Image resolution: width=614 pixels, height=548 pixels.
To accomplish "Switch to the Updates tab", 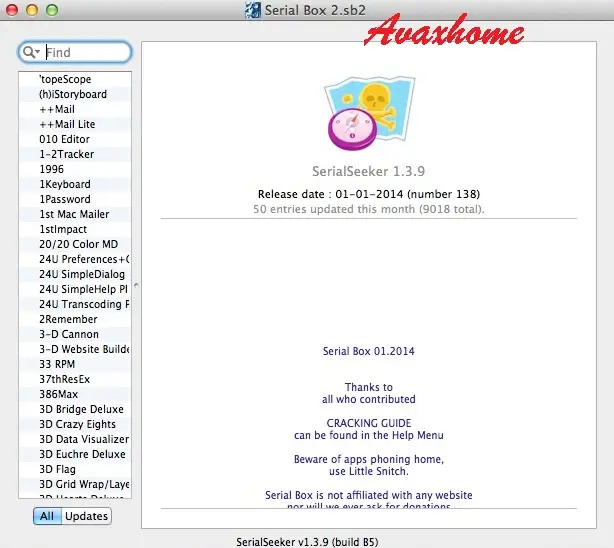I will (x=87, y=516).
